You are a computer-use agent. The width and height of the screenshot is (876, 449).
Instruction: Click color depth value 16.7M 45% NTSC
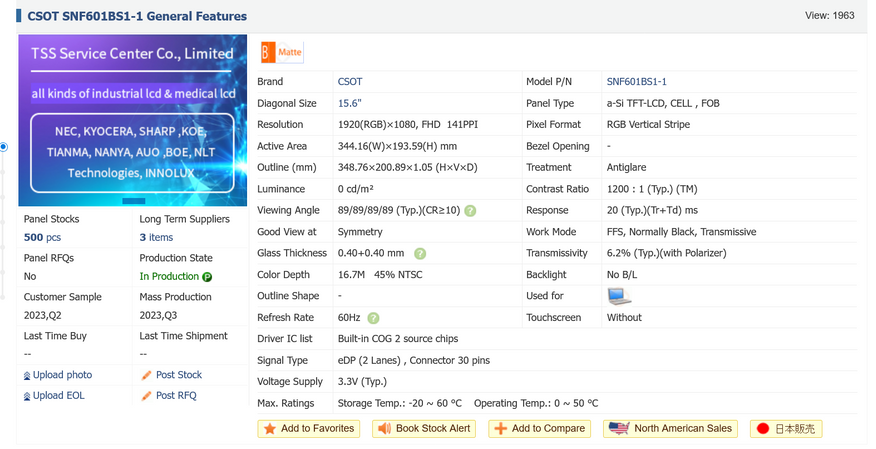tap(380, 275)
